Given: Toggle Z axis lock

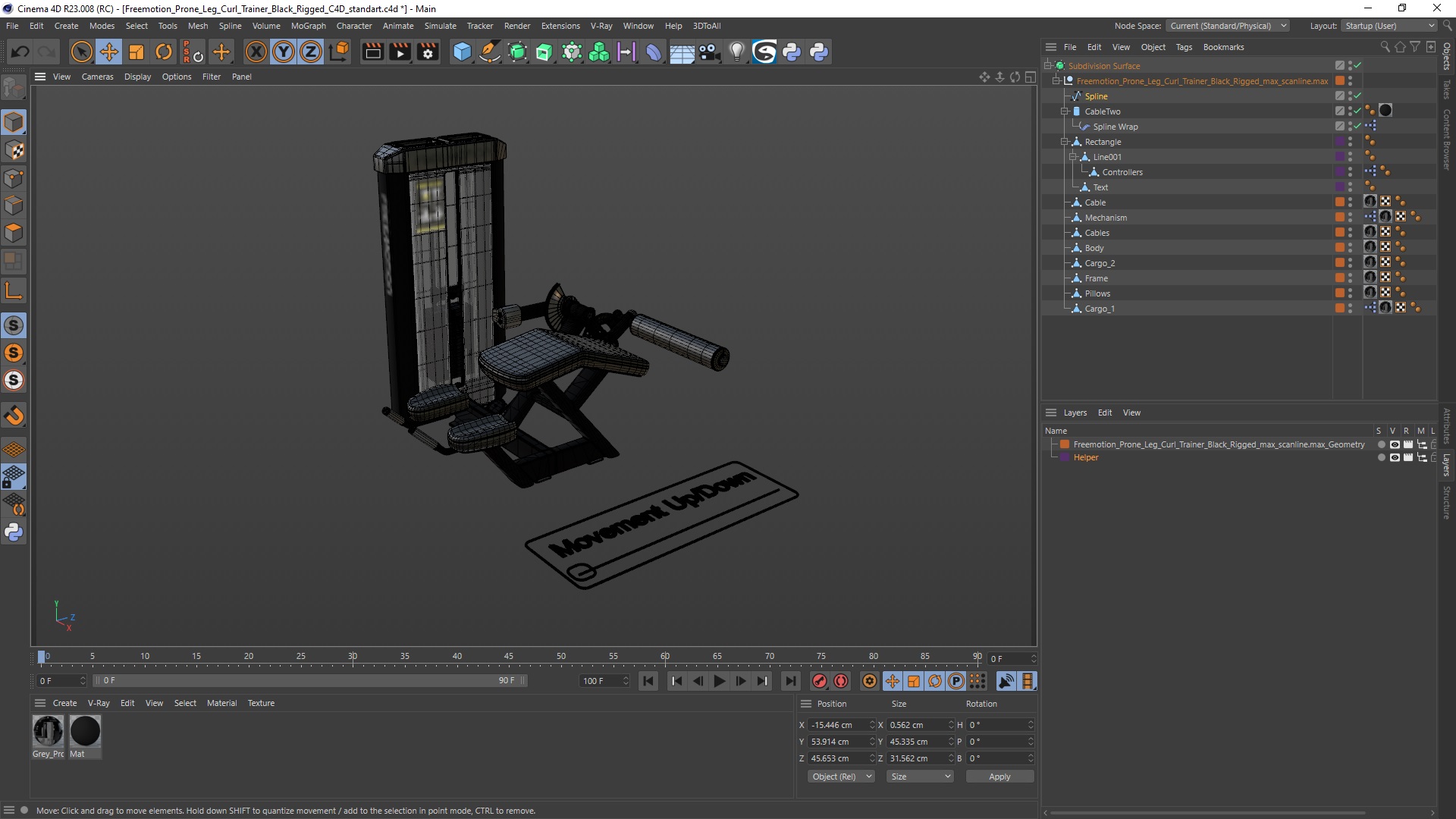Looking at the screenshot, I should coord(311,52).
